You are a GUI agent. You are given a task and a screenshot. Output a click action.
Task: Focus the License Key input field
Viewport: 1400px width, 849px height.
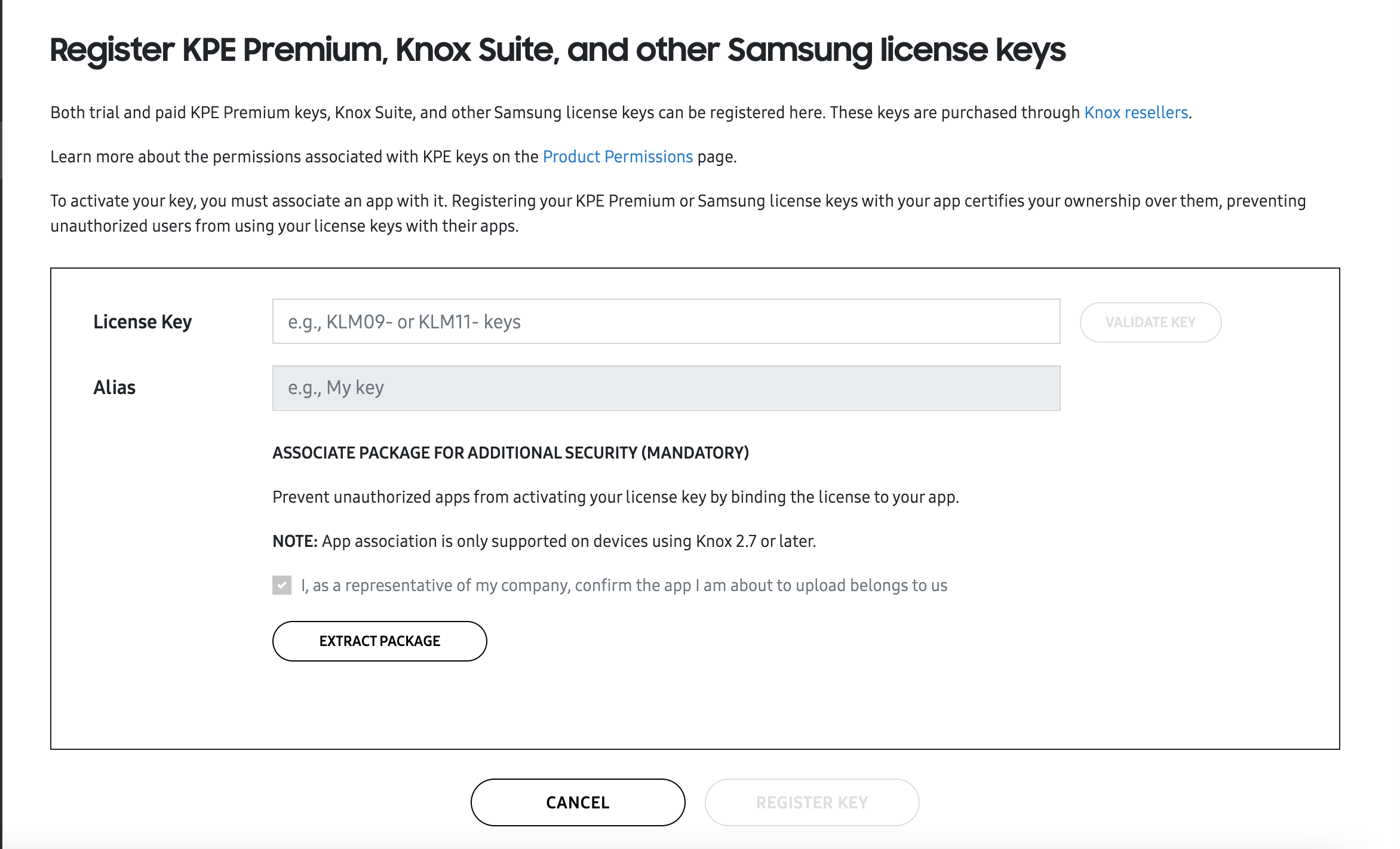(665, 322)
